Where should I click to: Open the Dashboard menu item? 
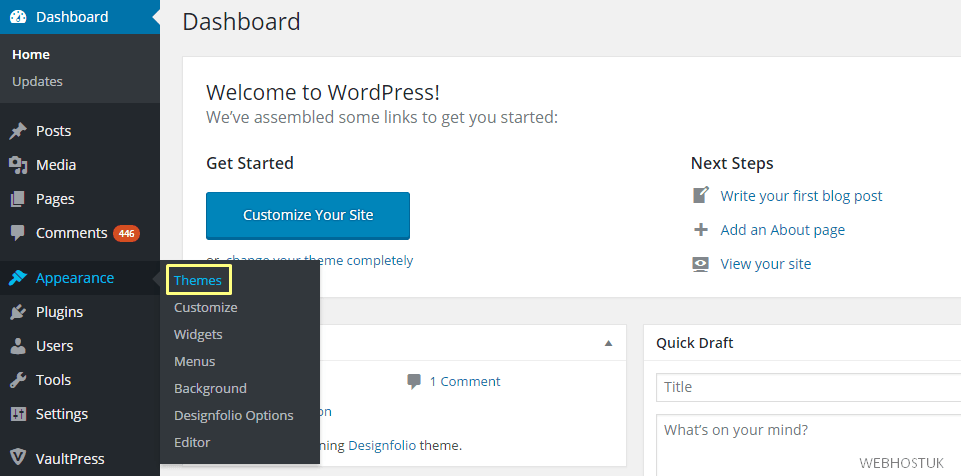(x=80, y=17)
